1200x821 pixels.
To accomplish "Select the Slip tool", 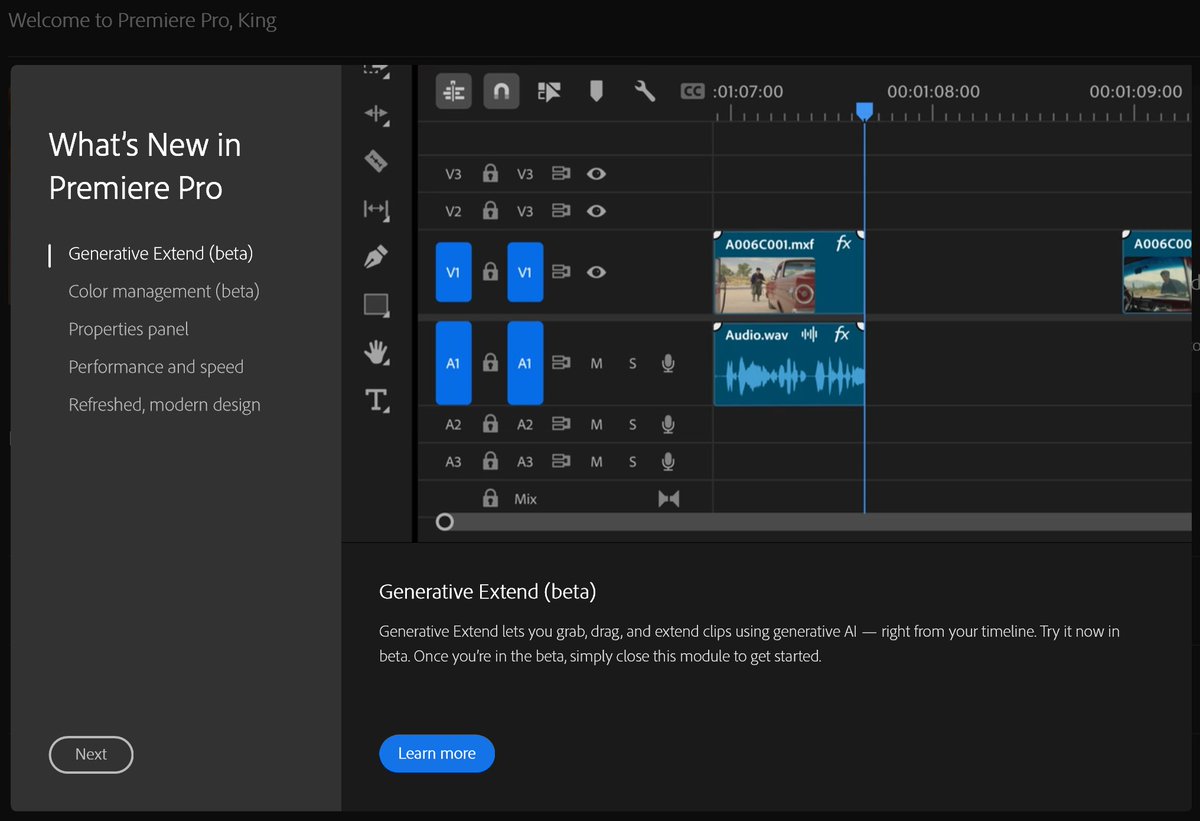I will (x=376, y=209).
